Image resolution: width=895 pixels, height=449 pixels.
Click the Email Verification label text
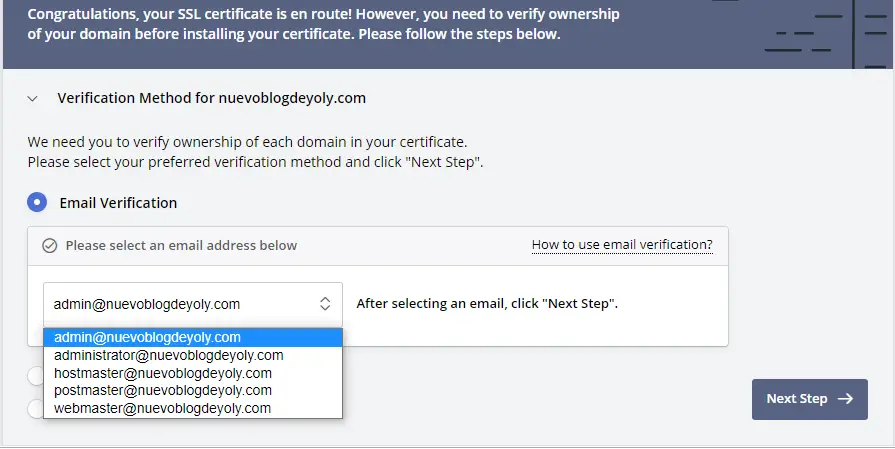click(118, 203)
